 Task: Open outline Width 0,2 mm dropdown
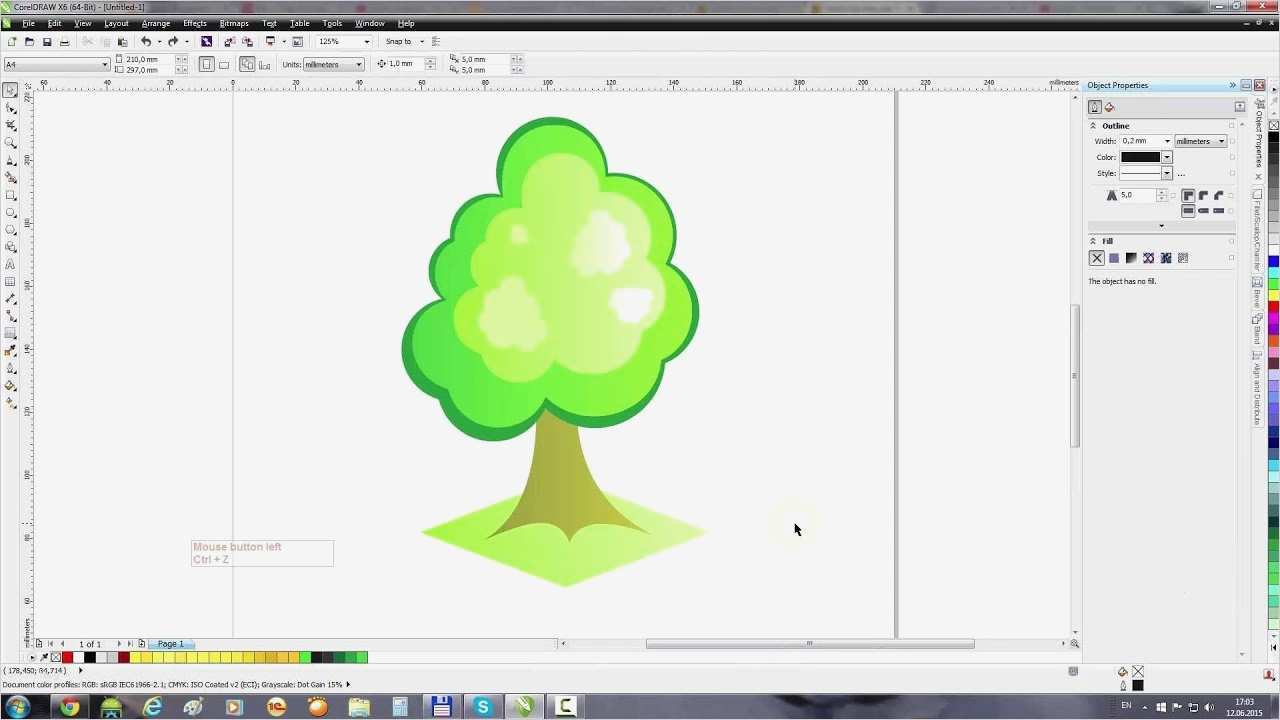click(x=1167, y=141)
